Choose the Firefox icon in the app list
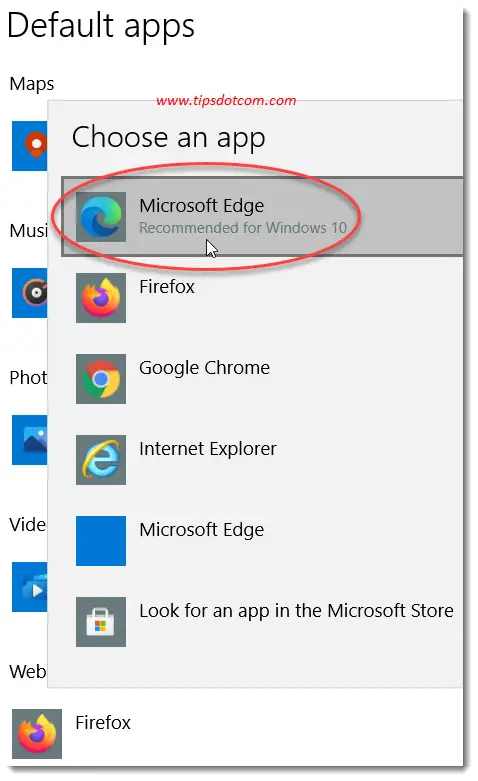Viewport: 478px width, 781px height. click(x=101, y=297)
